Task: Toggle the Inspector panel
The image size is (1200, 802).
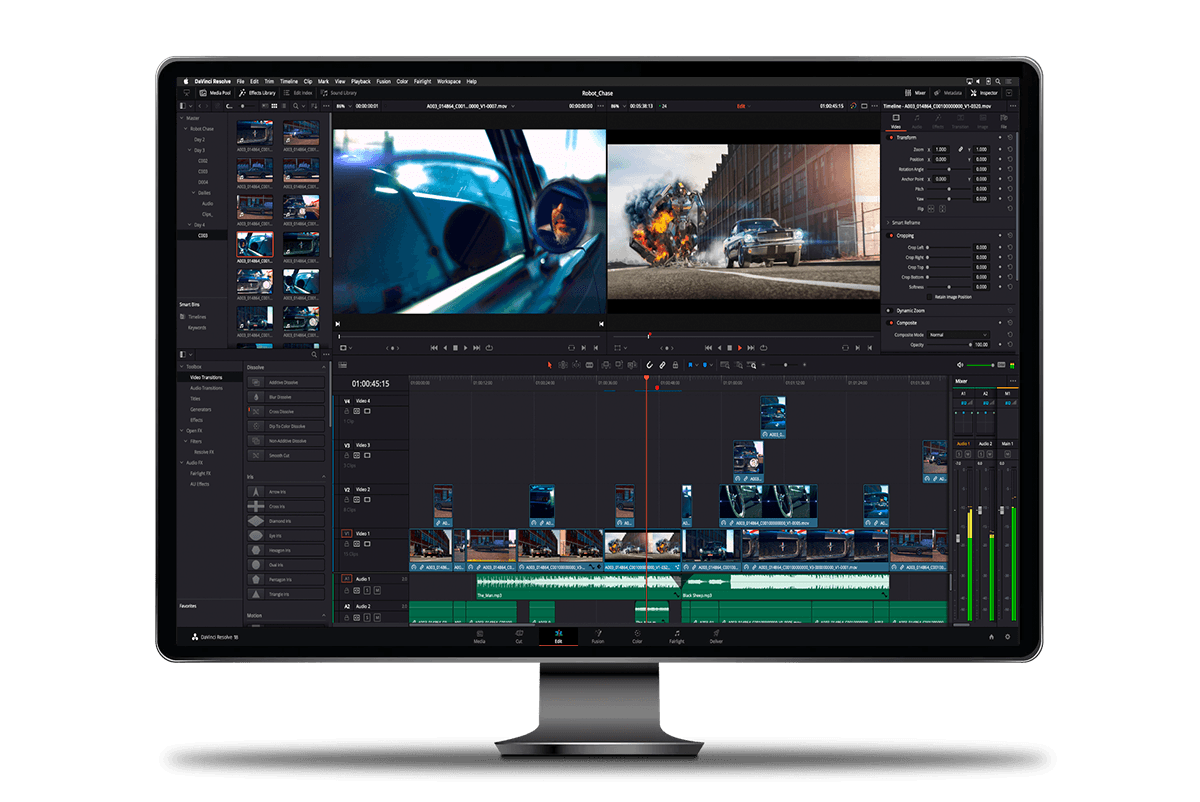Action: coord(982,92)
